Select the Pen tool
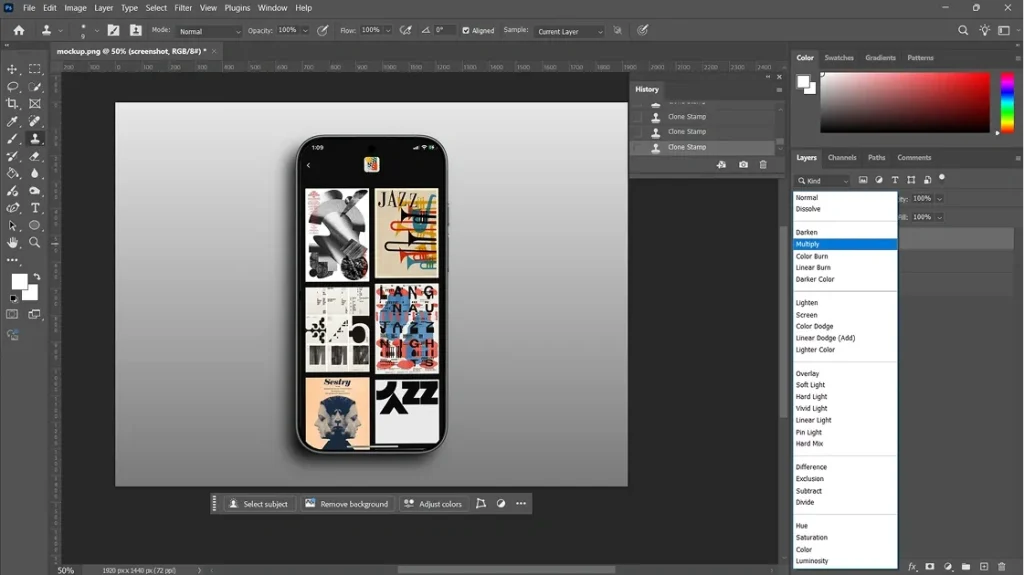This screenshot has height=575, width=1024. pos(12,208)
